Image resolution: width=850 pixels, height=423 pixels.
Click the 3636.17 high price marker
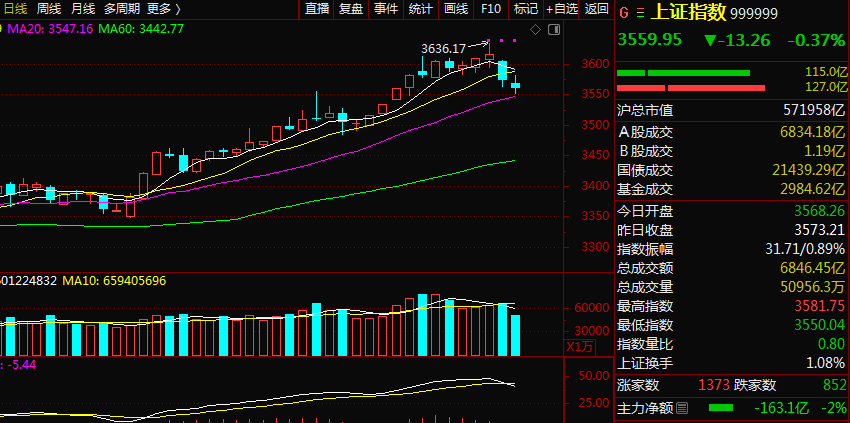coord(443,49)
